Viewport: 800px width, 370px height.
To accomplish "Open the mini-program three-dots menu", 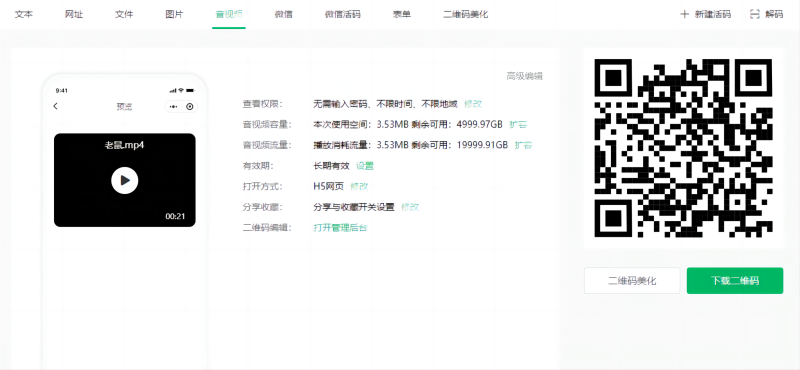I will 173,107.
